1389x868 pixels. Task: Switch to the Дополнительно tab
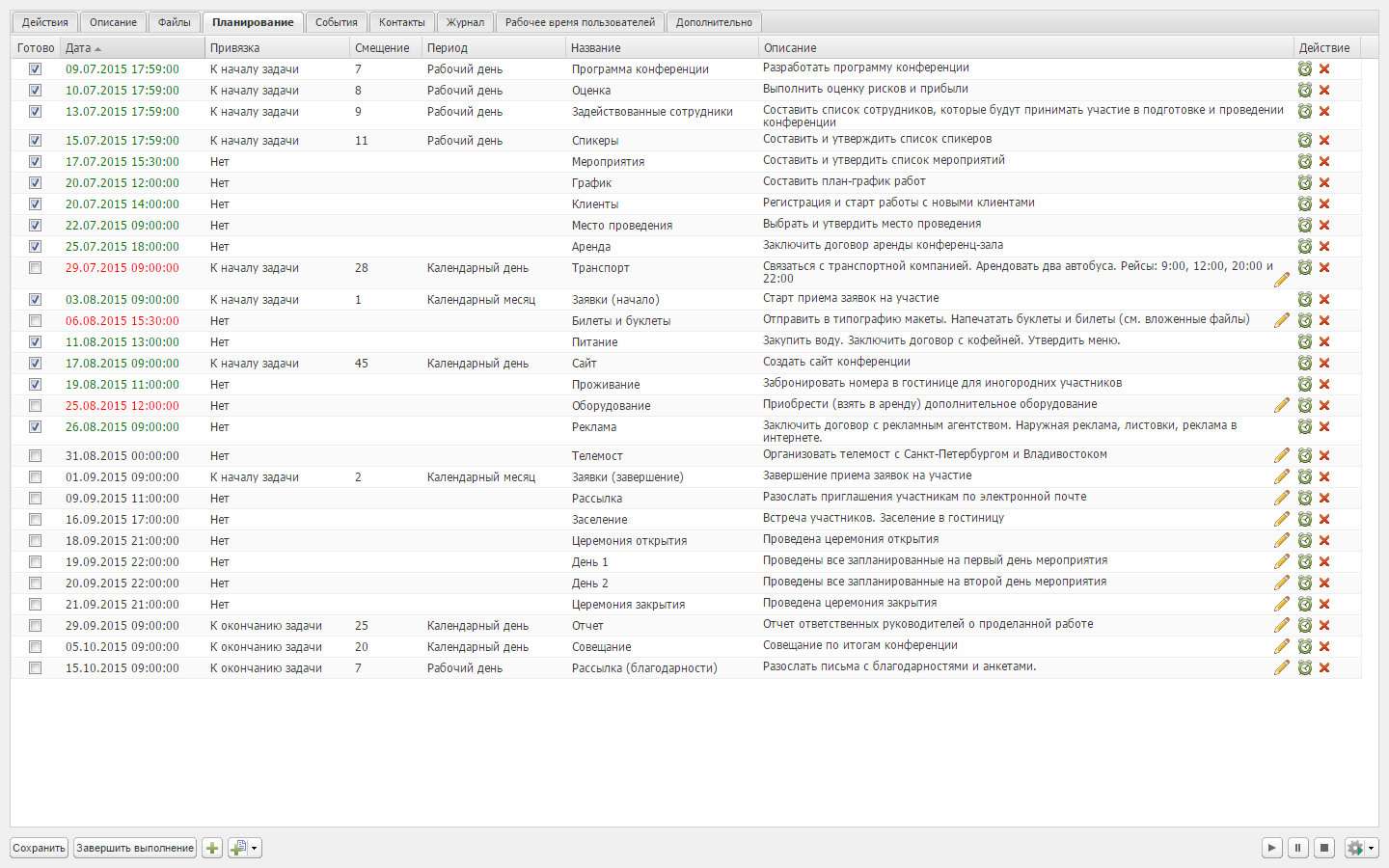(x=714, y=22)
